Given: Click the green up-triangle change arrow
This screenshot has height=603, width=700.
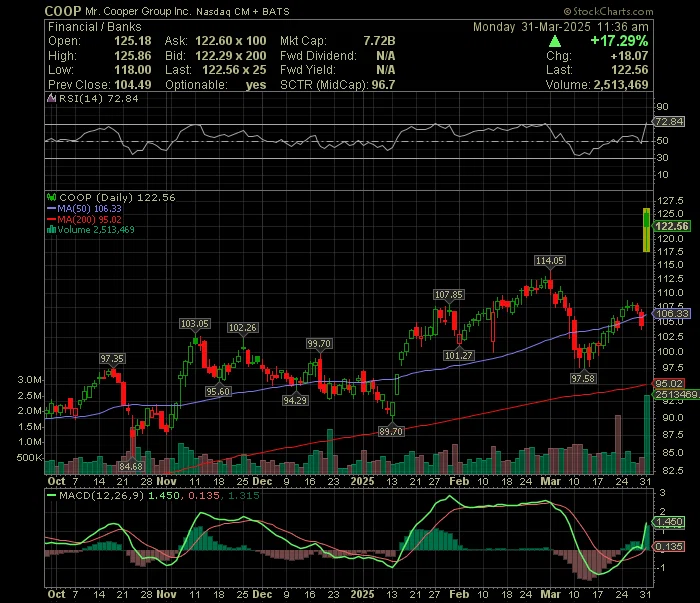Looking at the screenshot, I should 555,42.
